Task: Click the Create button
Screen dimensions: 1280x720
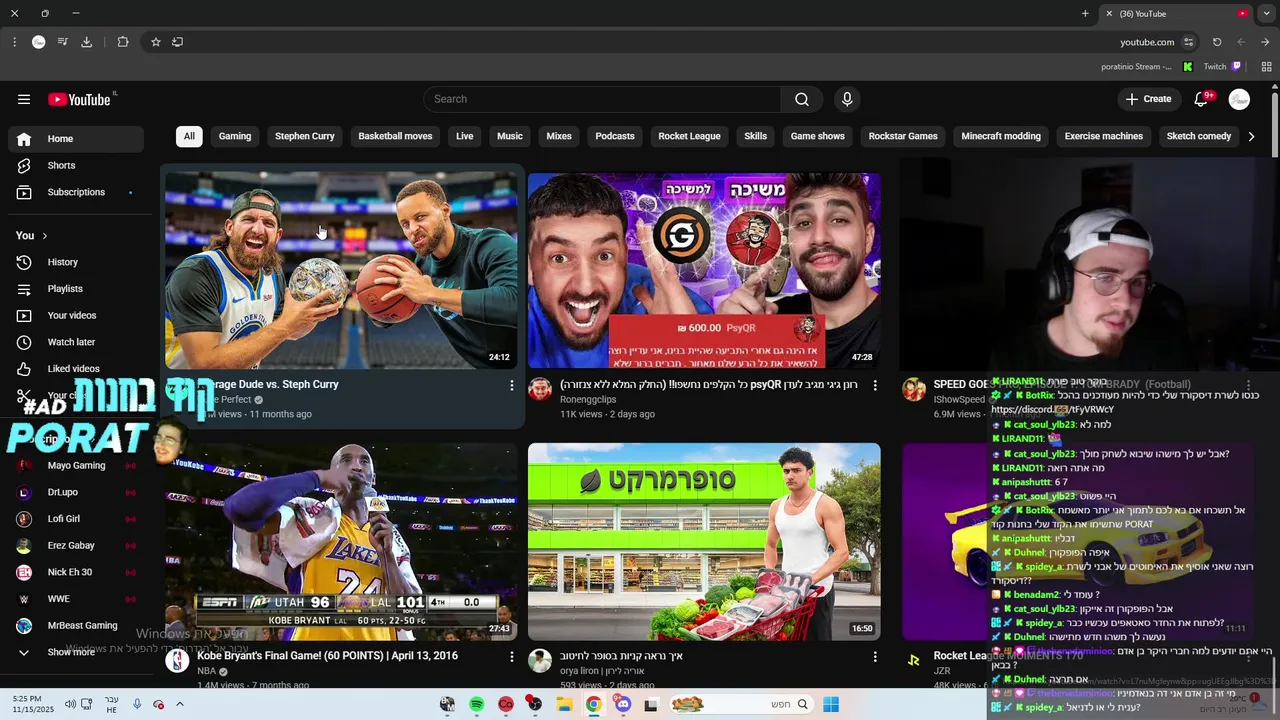Action: (1148, 99)
